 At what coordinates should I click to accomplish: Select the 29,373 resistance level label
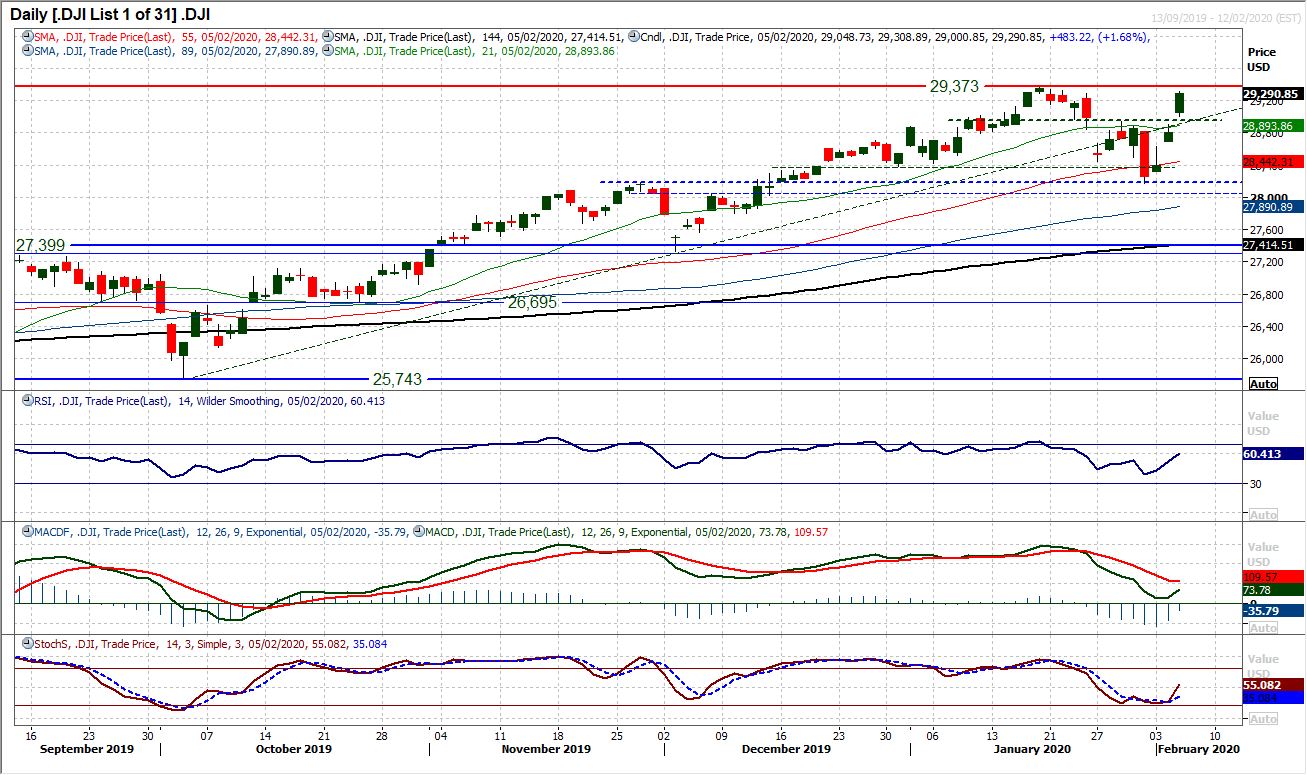pos(954,87)
